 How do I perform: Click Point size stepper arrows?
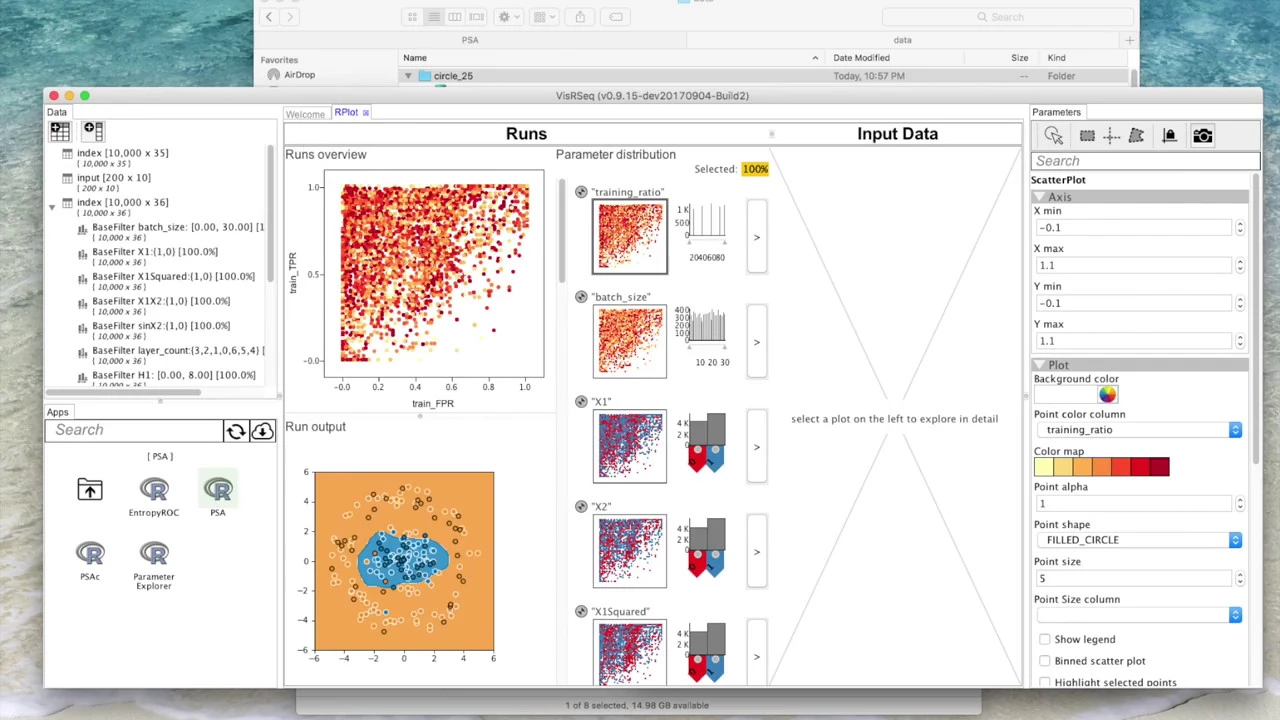[x=1240, y=578]
